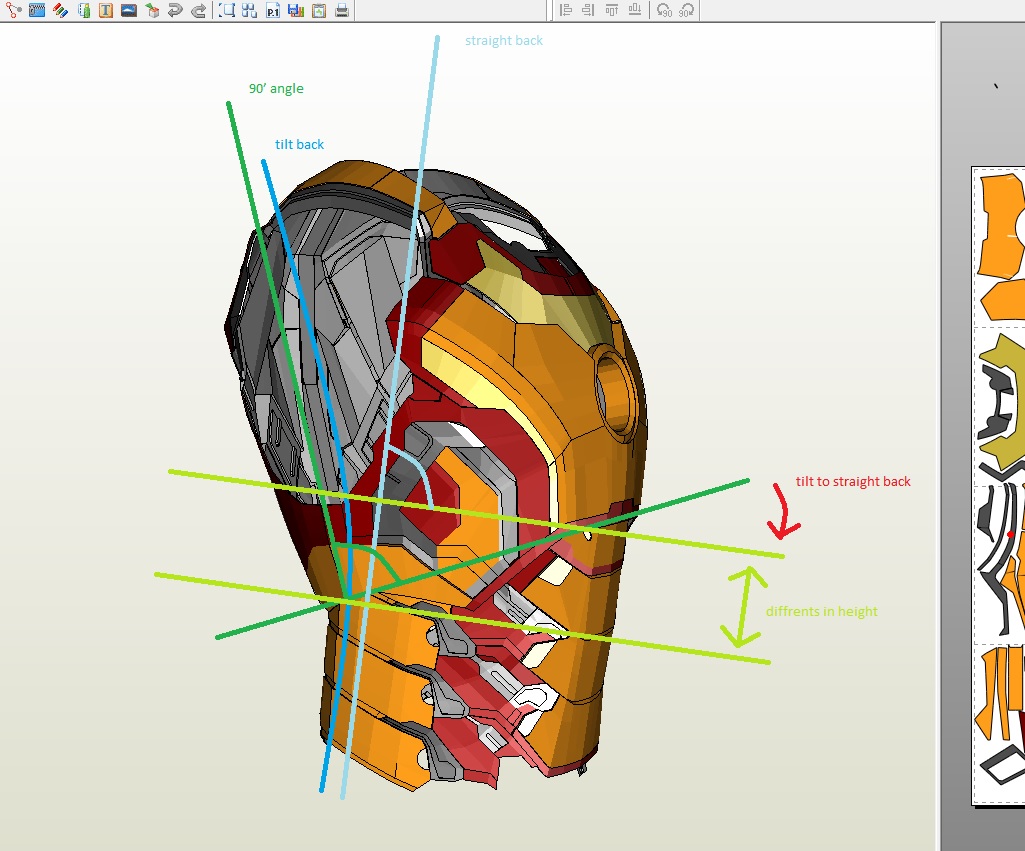Rotate parts 90 degrees counterclockwise
Image resolution: width=1025 pixels, height=851 pixels.
[x=664, y=10]
